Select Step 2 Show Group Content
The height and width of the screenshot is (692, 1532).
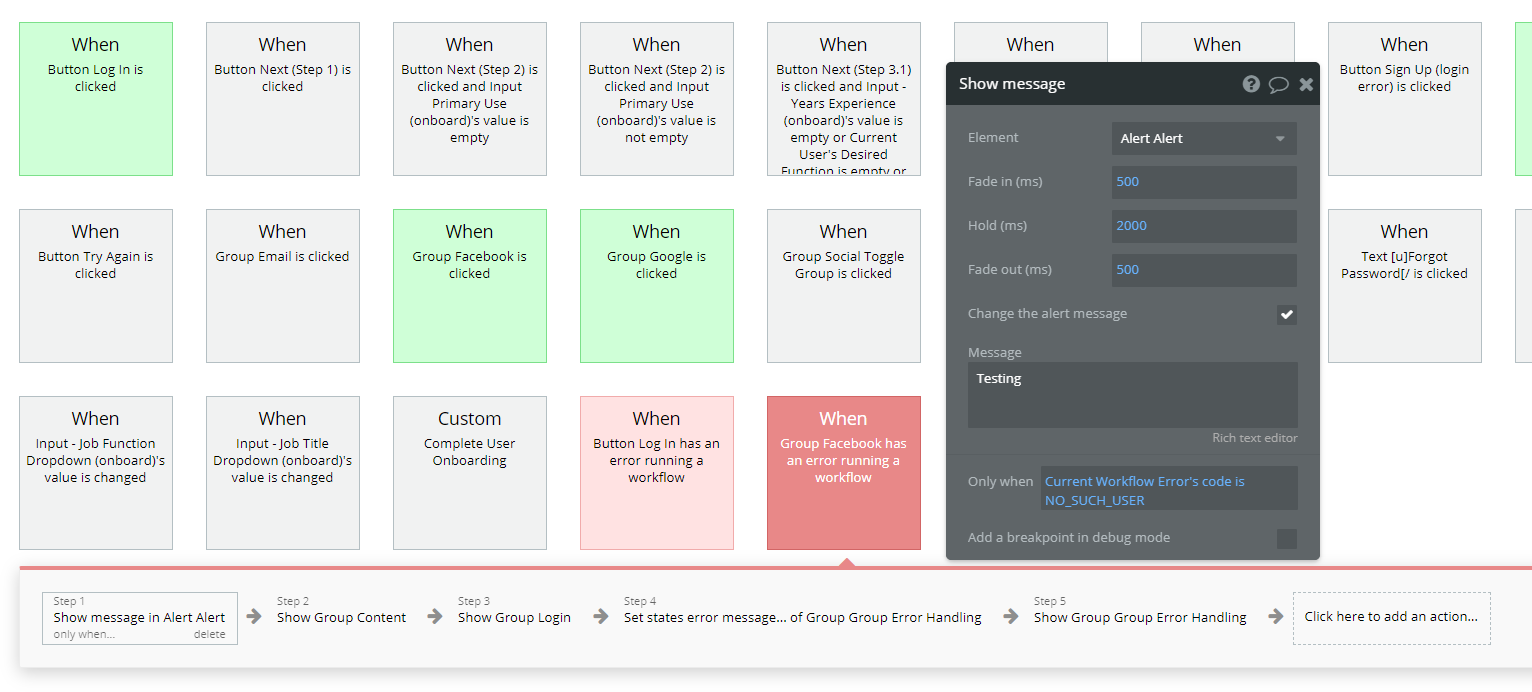tap(341, 617)
